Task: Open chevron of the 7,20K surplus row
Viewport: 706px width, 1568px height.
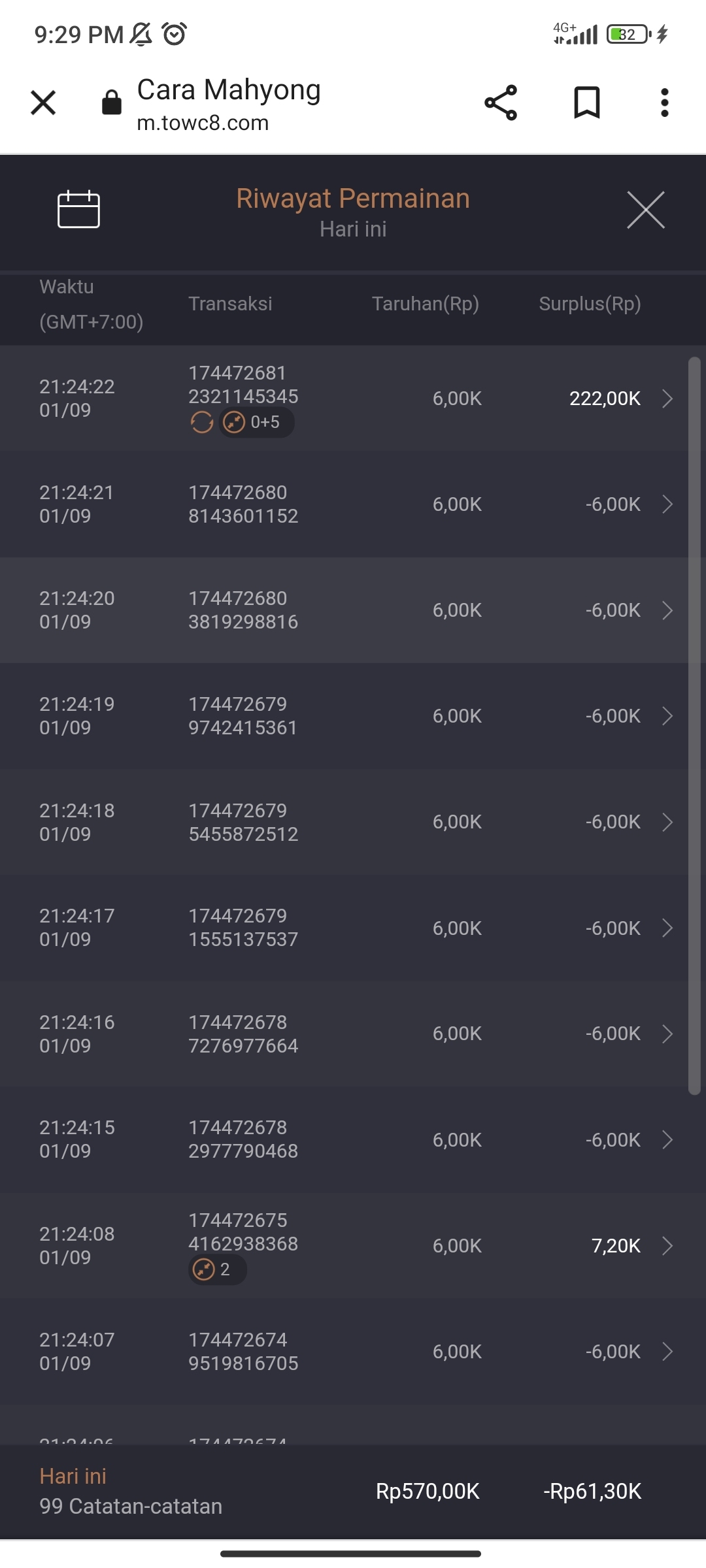Action: tap(667, 1246)
